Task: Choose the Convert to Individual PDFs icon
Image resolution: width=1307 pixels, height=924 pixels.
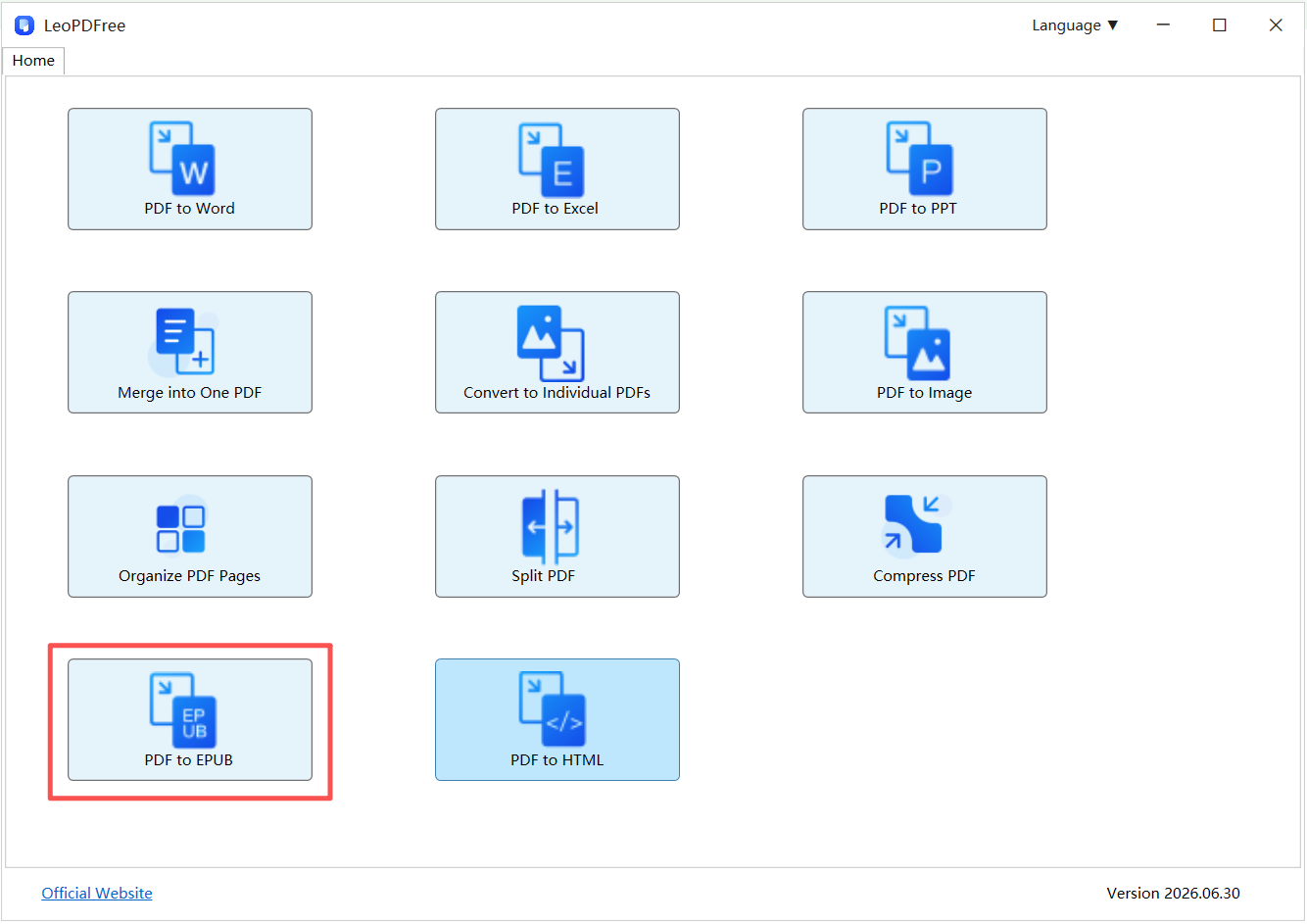Action: point(551,343)
